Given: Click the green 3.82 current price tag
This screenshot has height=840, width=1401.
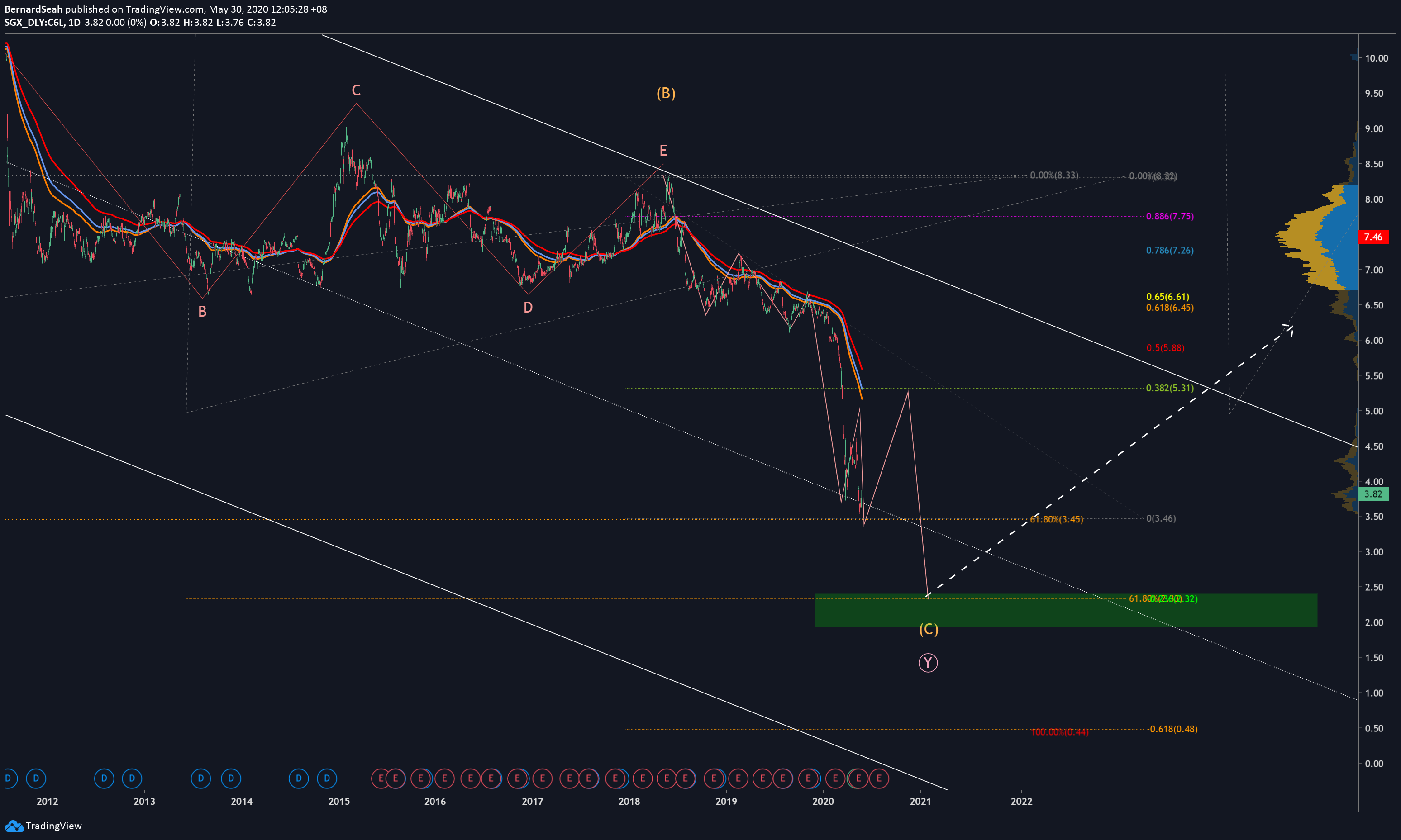Looking at the screenshot, I should click(1373, 494).
